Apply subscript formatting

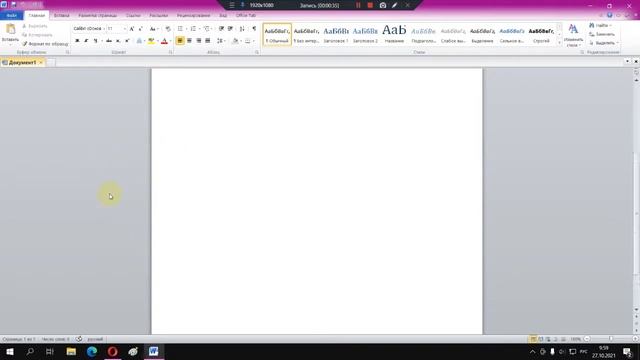(x=118, y=41)
